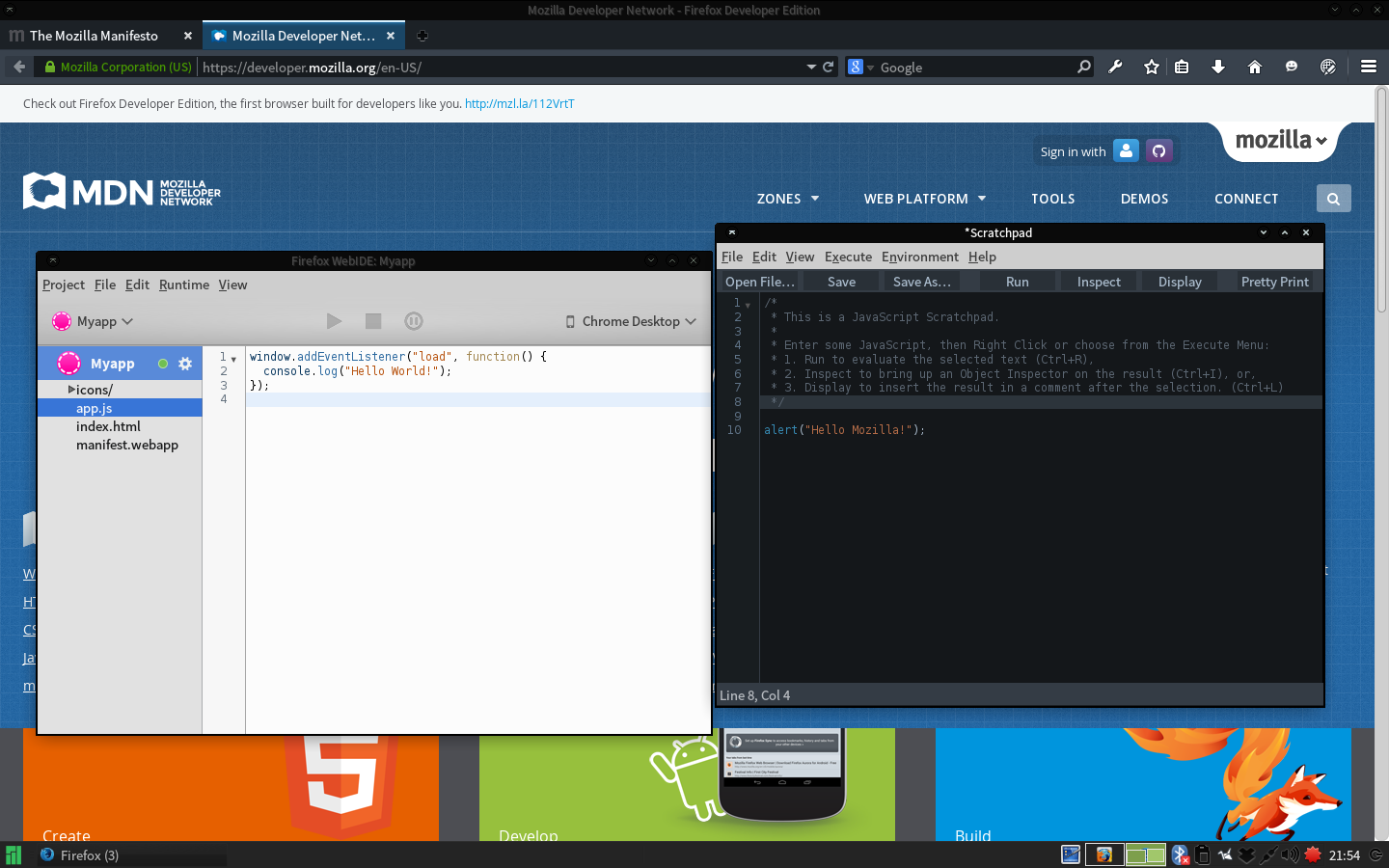Screen dimensions: 1389x868
Task: Open Myapp settings gear icon
Action: [185, 364]
